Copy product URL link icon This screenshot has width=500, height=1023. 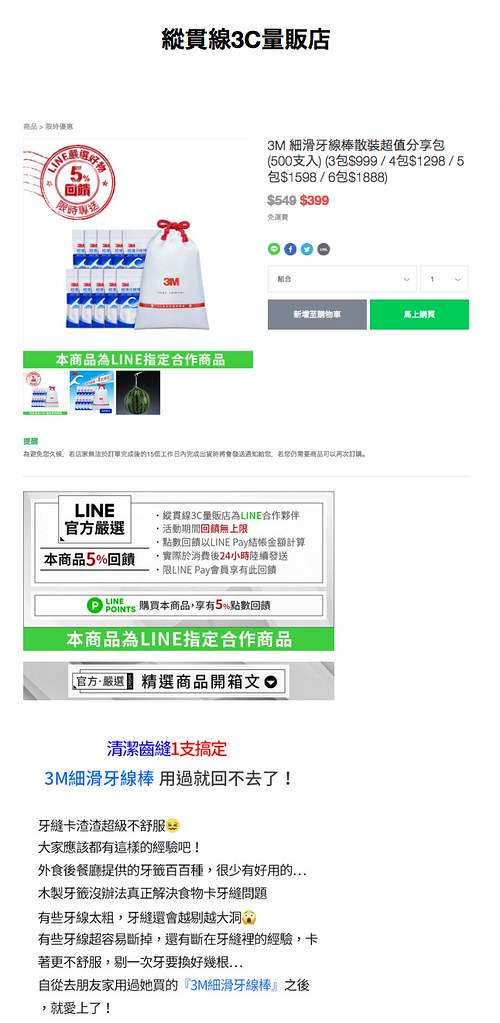pyautogui.click(x=324, y=249)
